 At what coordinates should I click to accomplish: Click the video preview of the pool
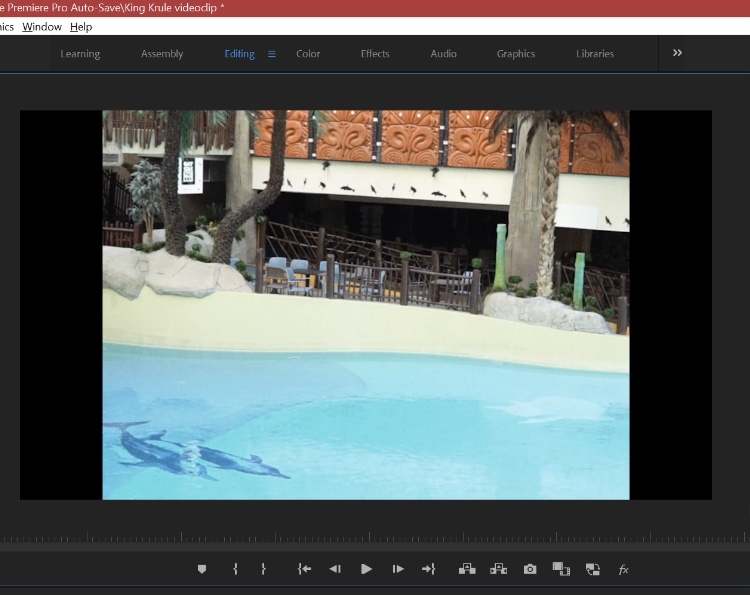click(x=366, y=305)
